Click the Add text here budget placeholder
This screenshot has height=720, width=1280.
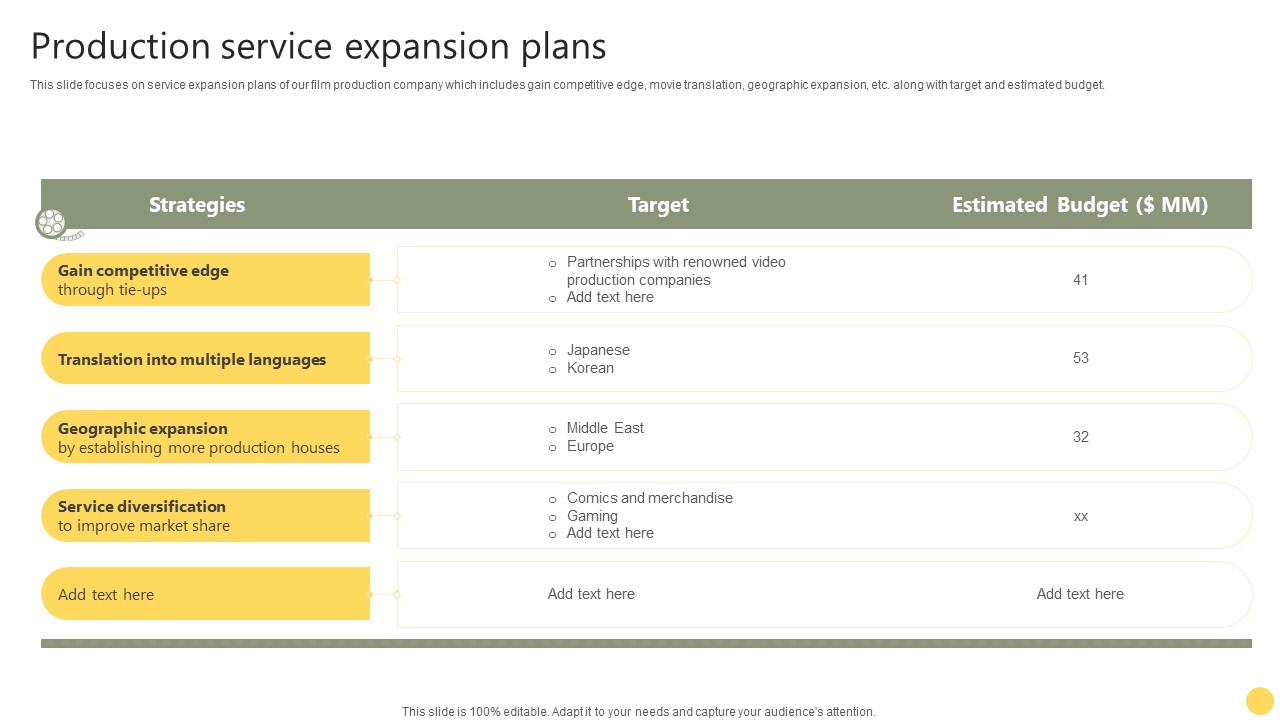click(x=1080, y=594)
